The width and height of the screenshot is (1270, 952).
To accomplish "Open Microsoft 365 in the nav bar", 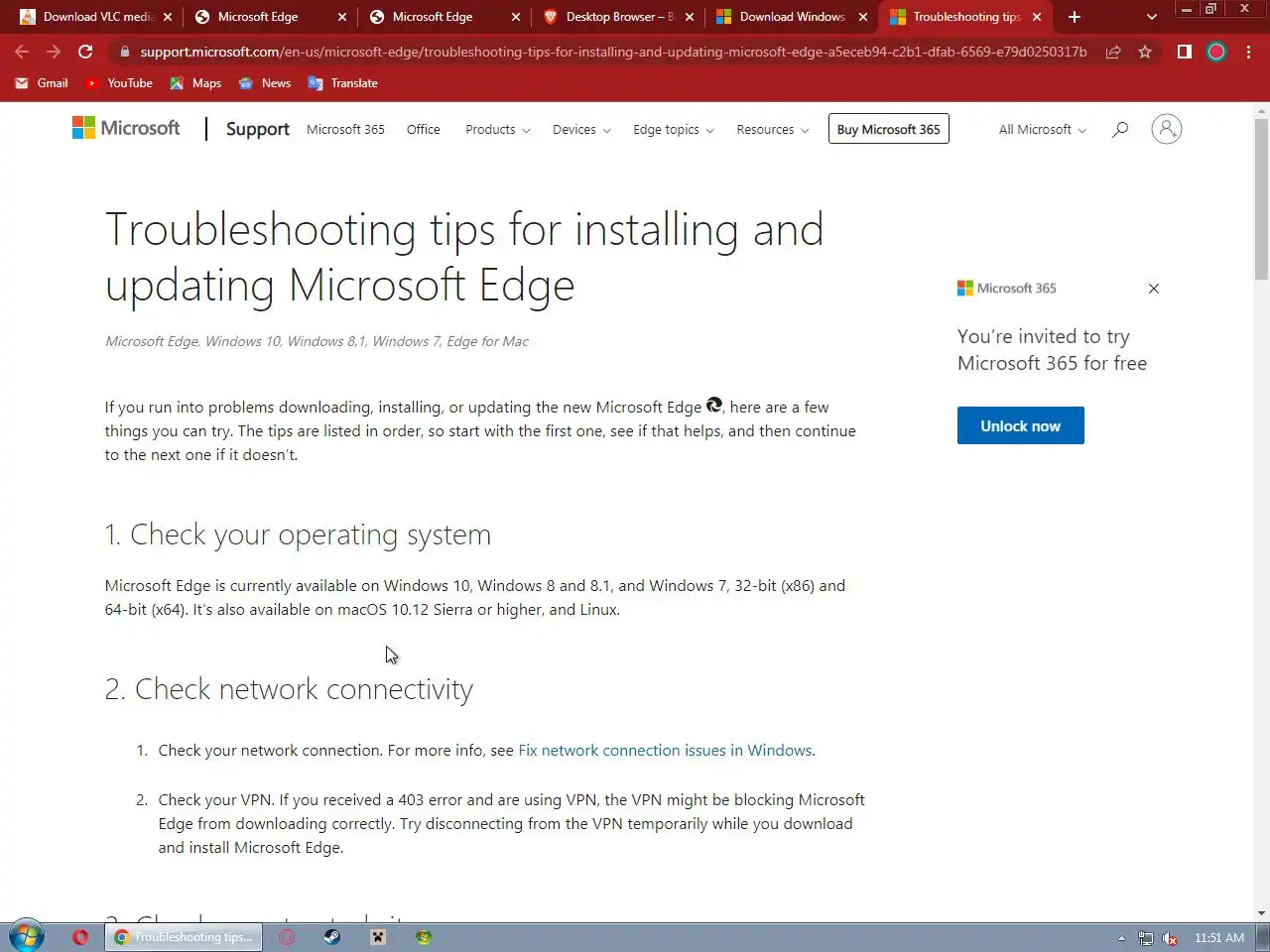I will coord(345,130).
